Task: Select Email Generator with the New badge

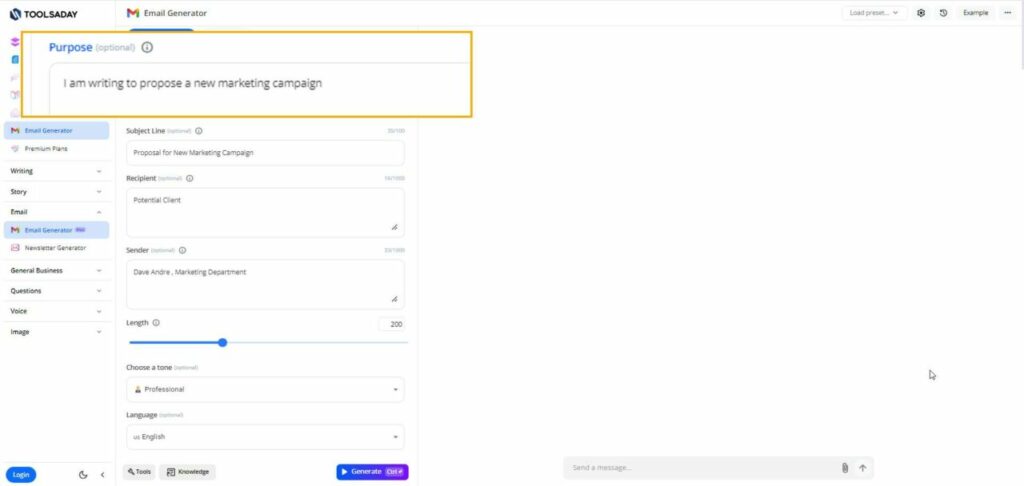Action: pyautogui.click(x=57, y=230)
